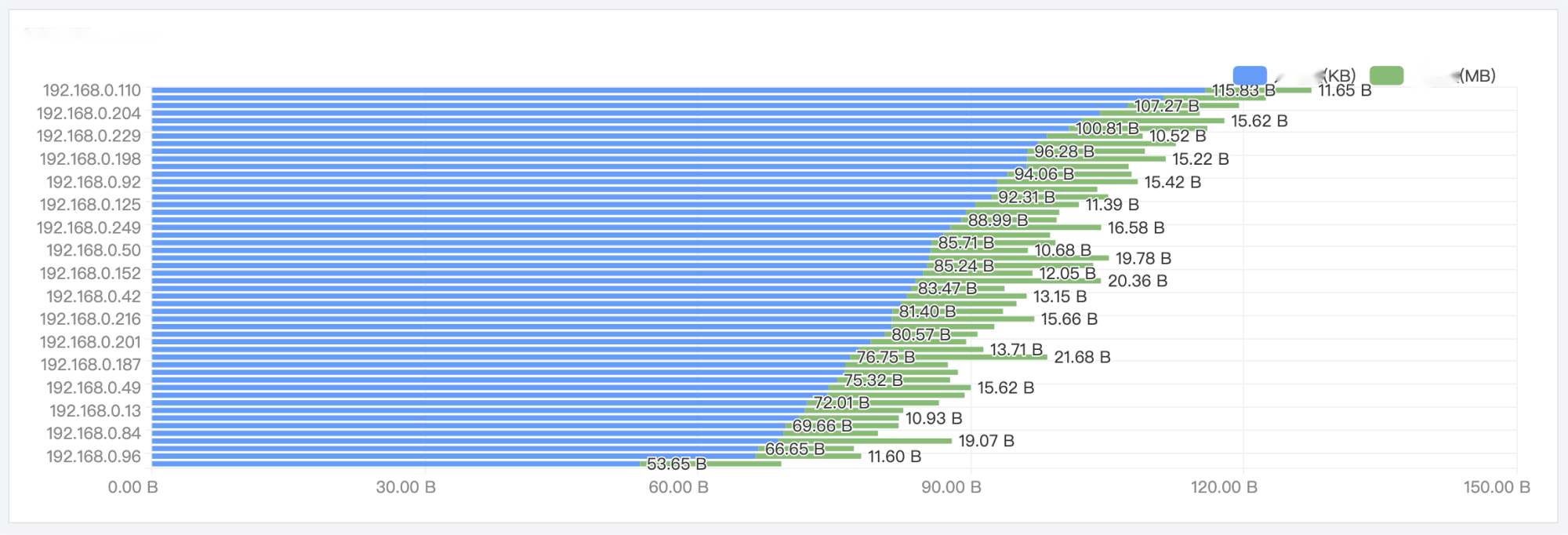The width and height of the screenshot is (1568, 535).
Task: Click the green legend color swatch
Action: [1386, 75]
